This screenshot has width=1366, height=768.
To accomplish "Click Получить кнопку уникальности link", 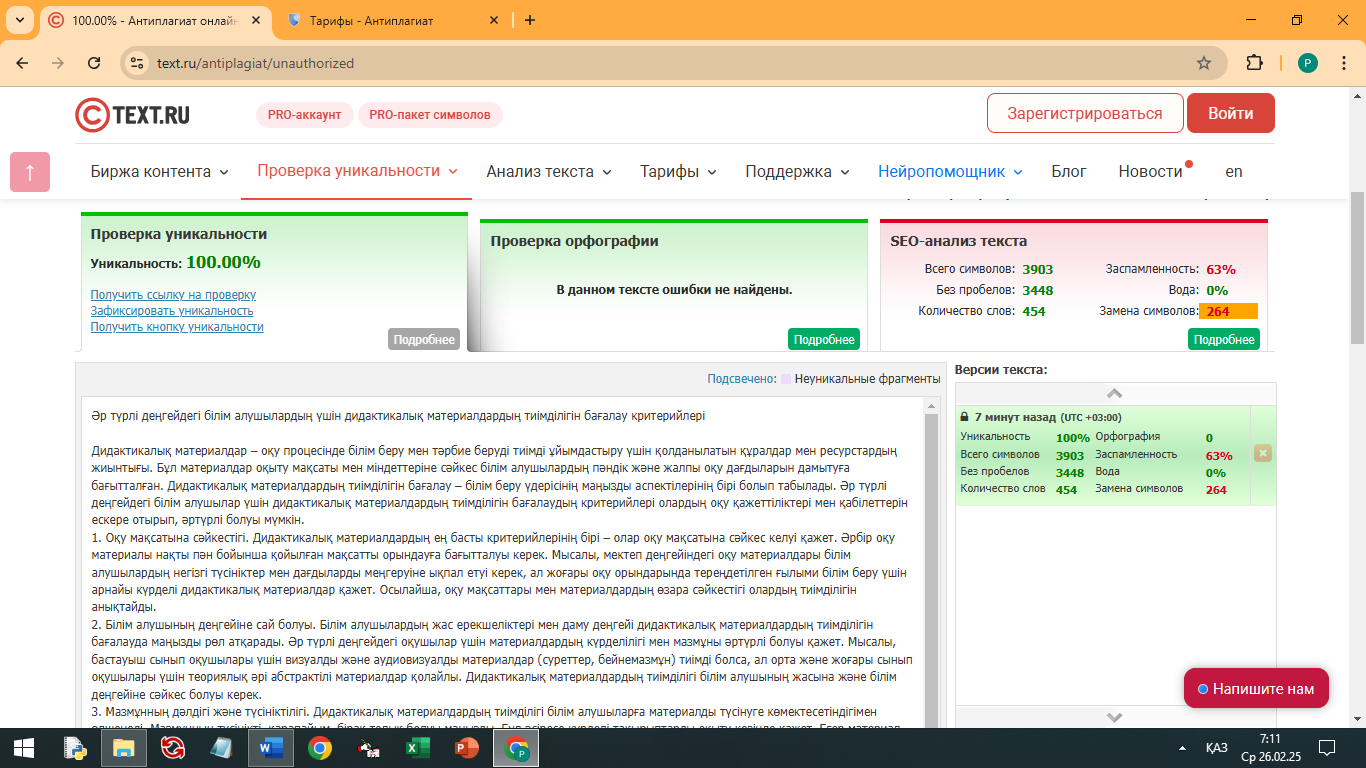I will point(177,327).
